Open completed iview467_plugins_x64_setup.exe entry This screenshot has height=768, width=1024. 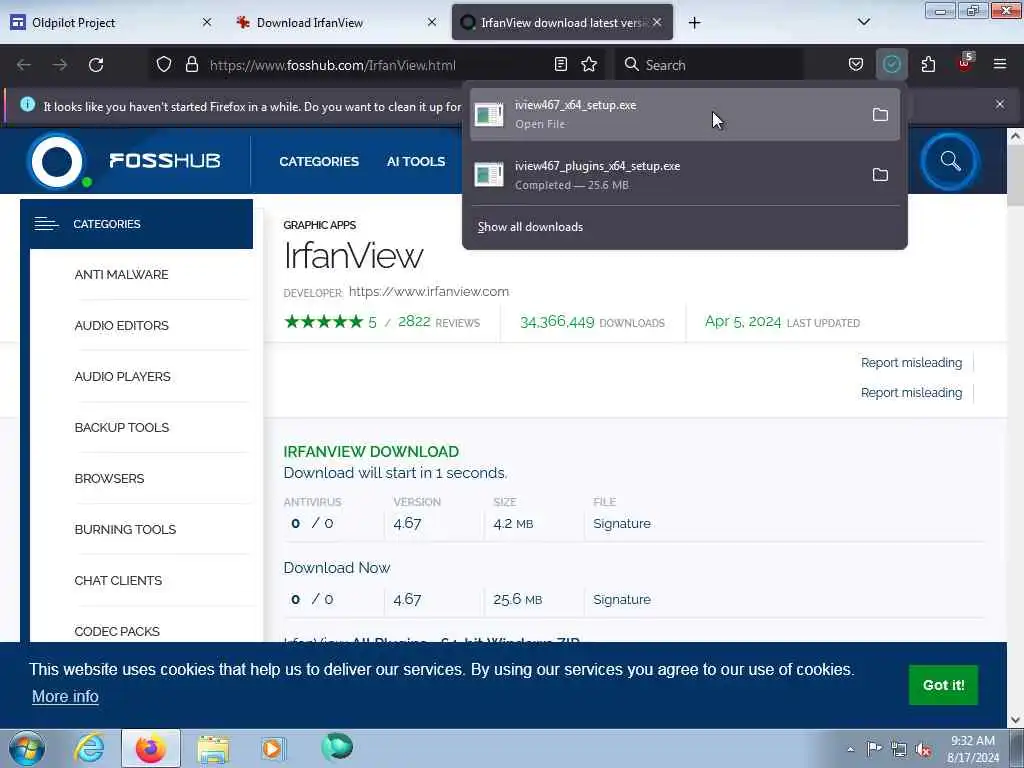click(684, 175)
